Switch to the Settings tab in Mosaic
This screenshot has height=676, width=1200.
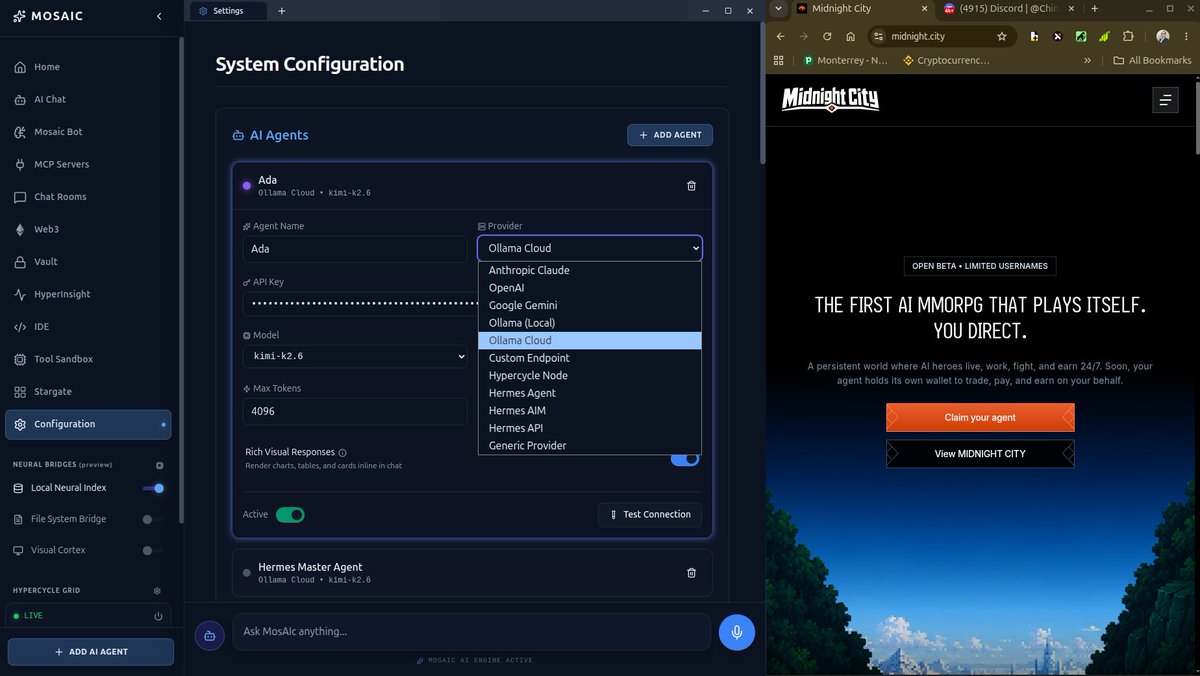229,11
